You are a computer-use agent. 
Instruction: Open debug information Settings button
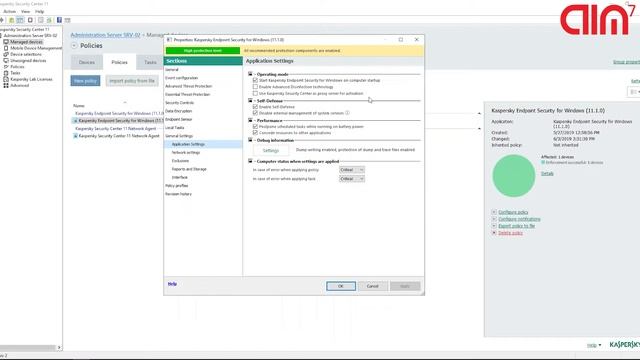click(271, 150)
